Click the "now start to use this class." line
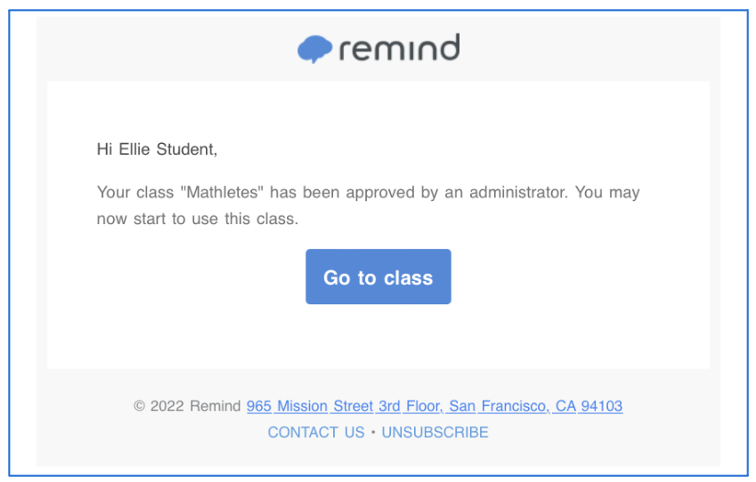Viewport: 756px width, 482px height. click(197, 219)
